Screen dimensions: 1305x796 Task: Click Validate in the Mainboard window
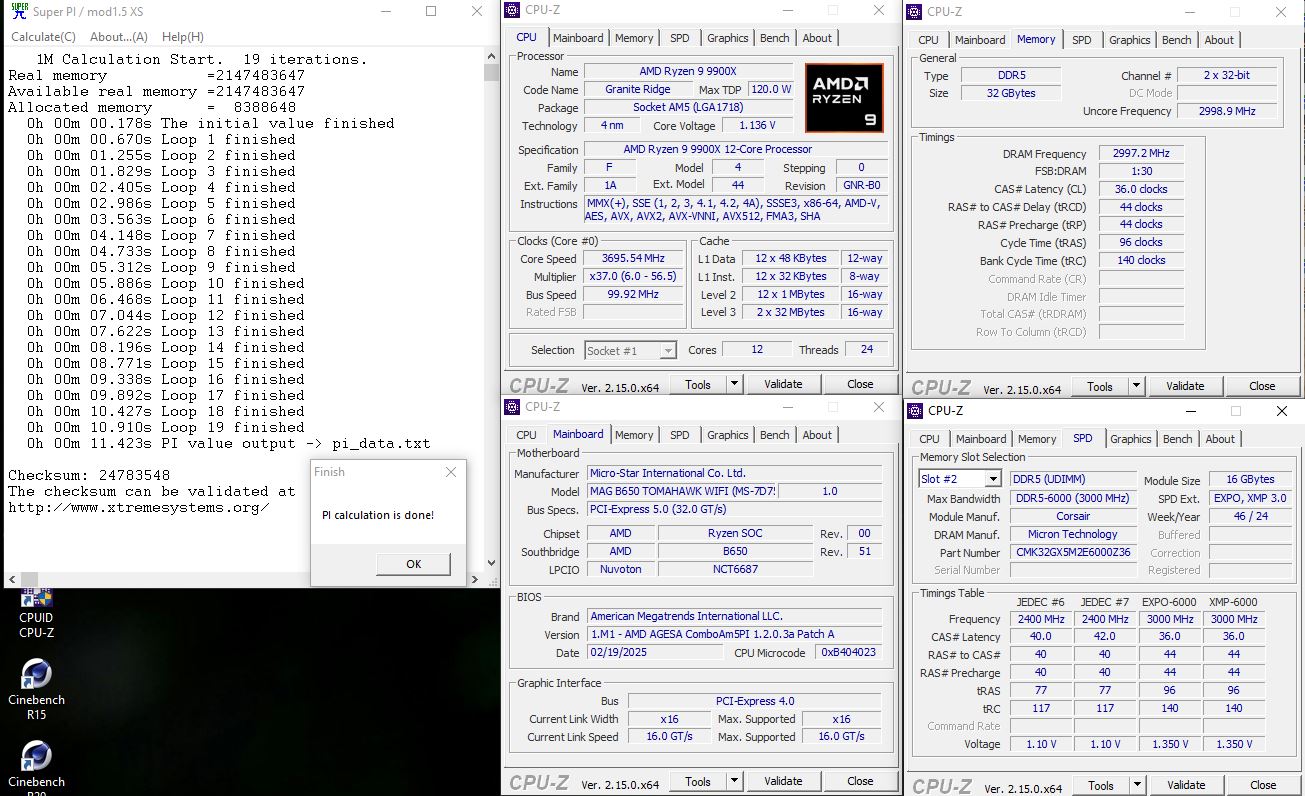pyautogui.click(x=783, y=781)
